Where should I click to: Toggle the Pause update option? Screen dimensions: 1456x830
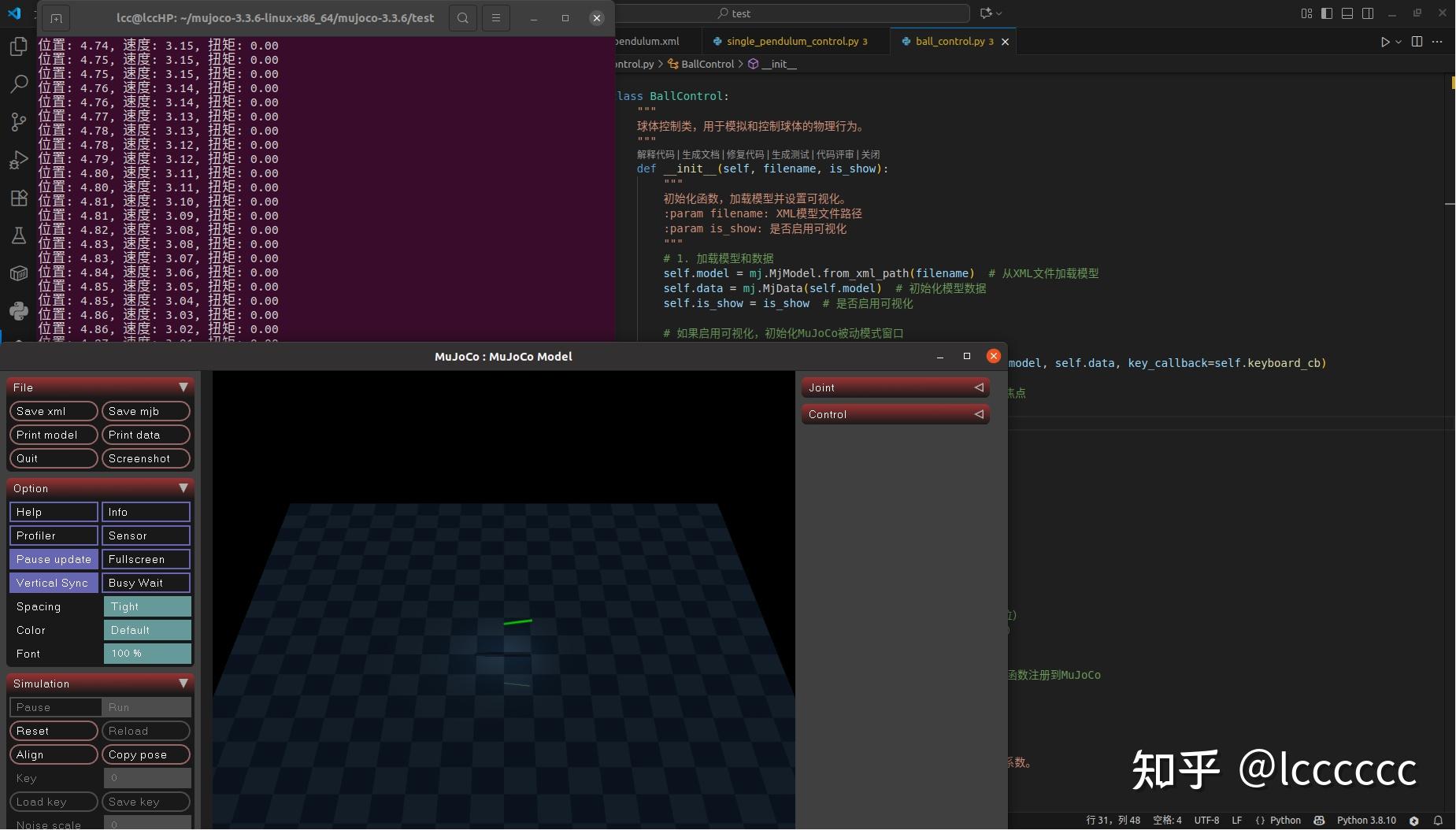[54, 559]
